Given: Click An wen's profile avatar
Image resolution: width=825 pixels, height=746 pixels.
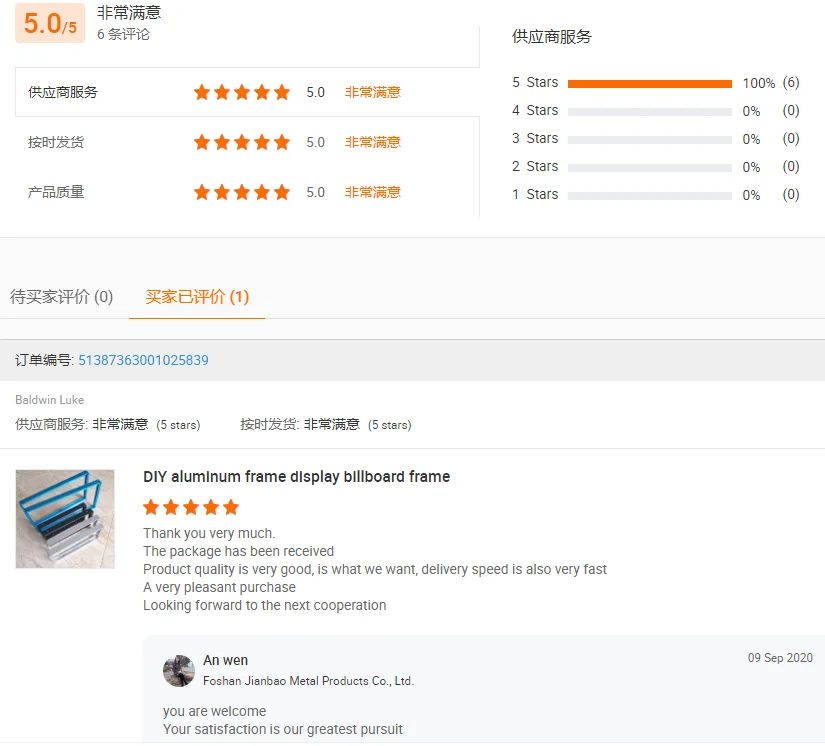Looking at the screenshot, I should click(179, 671).
